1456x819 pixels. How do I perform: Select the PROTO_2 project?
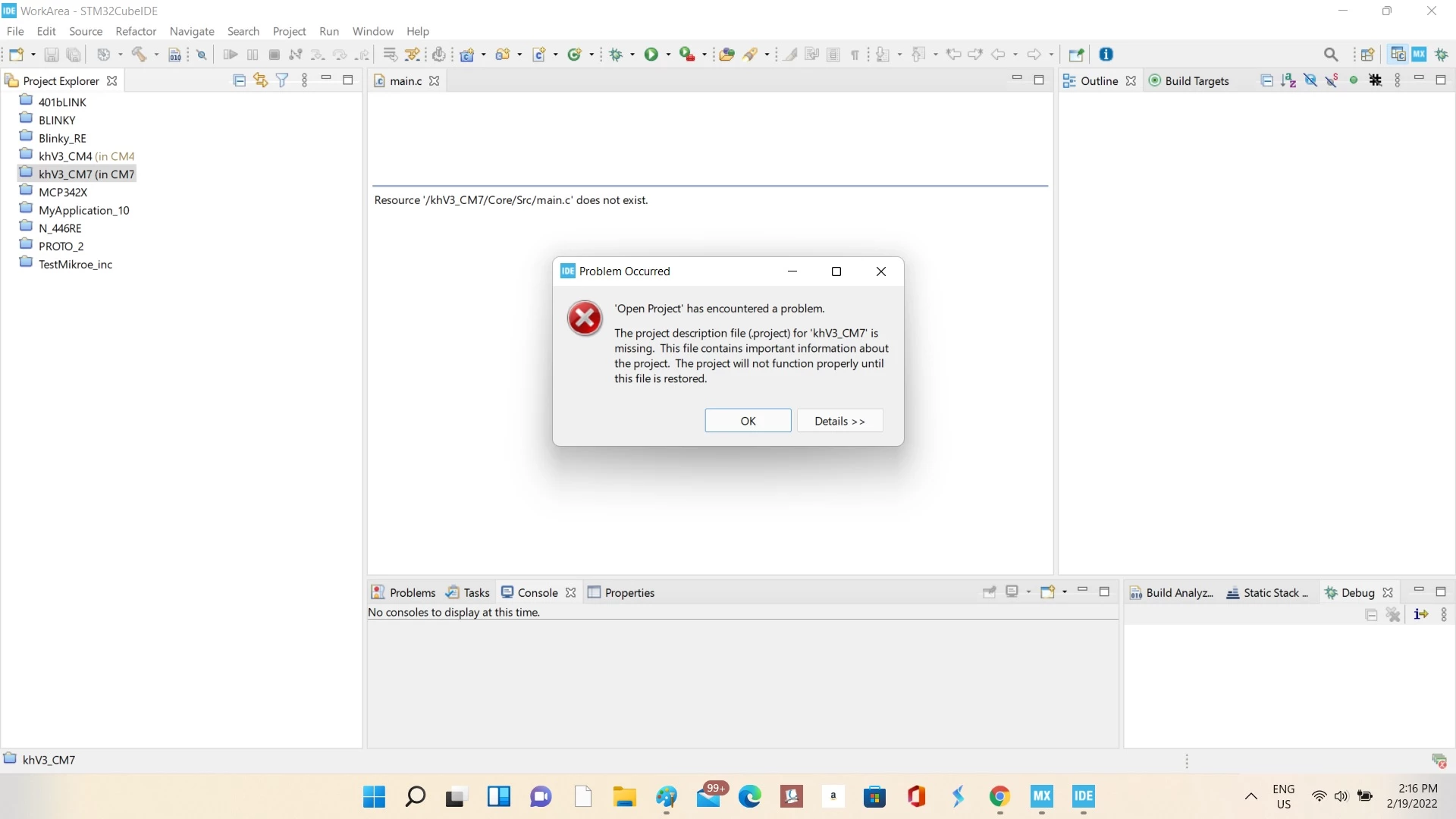(52, 246)
